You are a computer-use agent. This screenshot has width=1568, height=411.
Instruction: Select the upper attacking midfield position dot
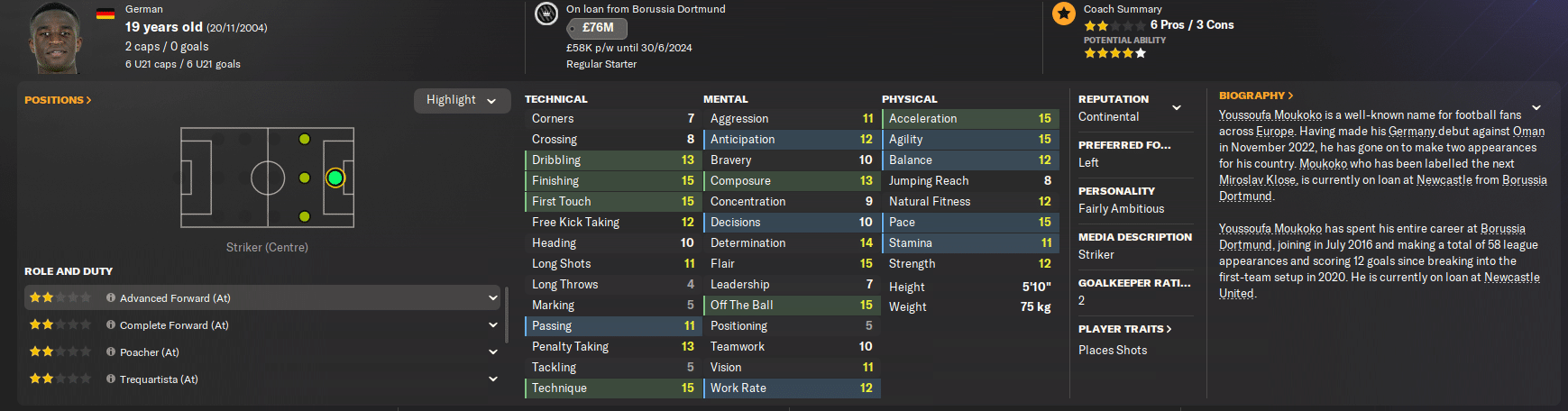pos(304,140)
